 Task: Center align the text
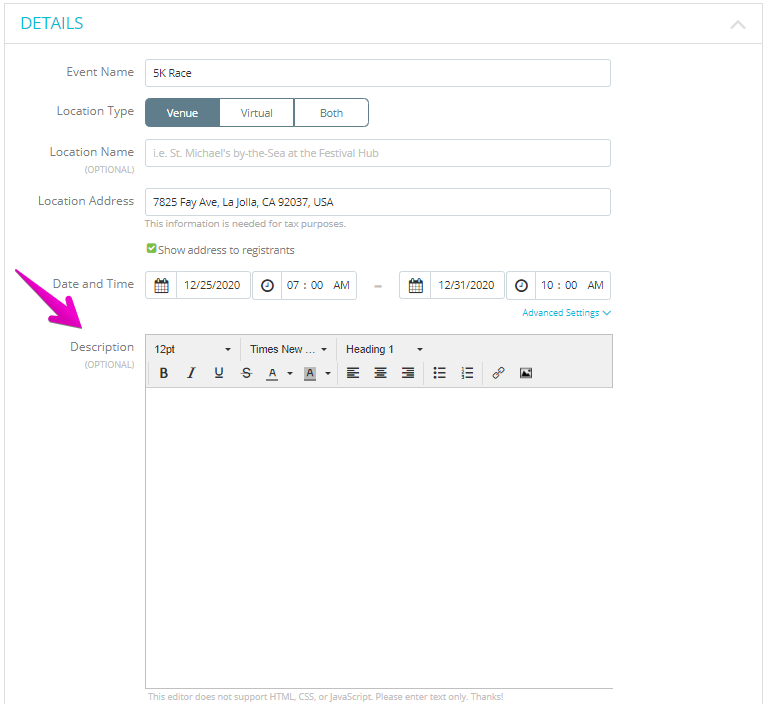coord(380,373)
